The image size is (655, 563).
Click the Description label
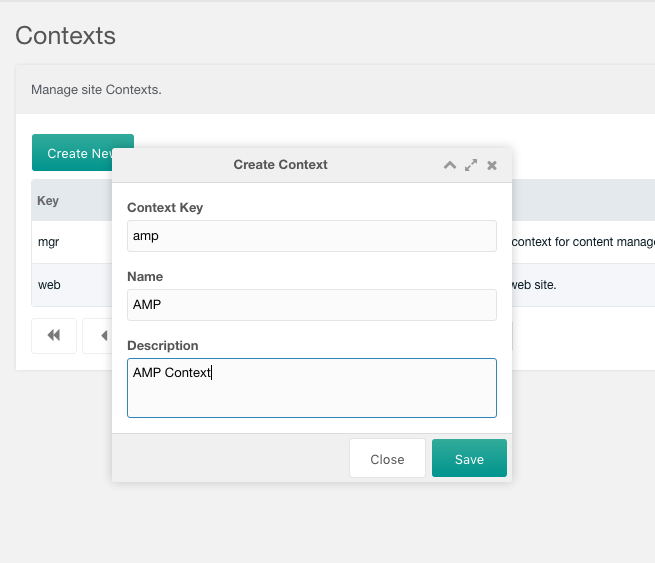163,345
